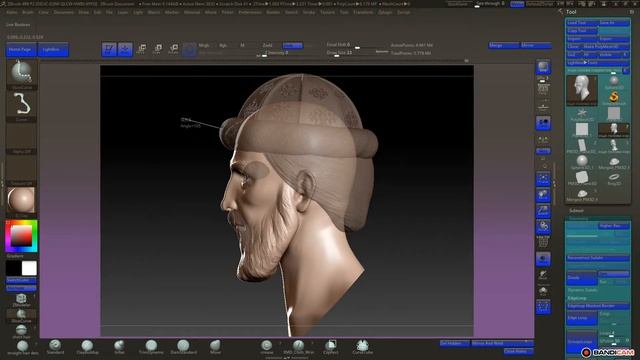Select the Rotate transform icon in top shelf
The width and height of the screenshot is (640, 360).
coord(173,49)
